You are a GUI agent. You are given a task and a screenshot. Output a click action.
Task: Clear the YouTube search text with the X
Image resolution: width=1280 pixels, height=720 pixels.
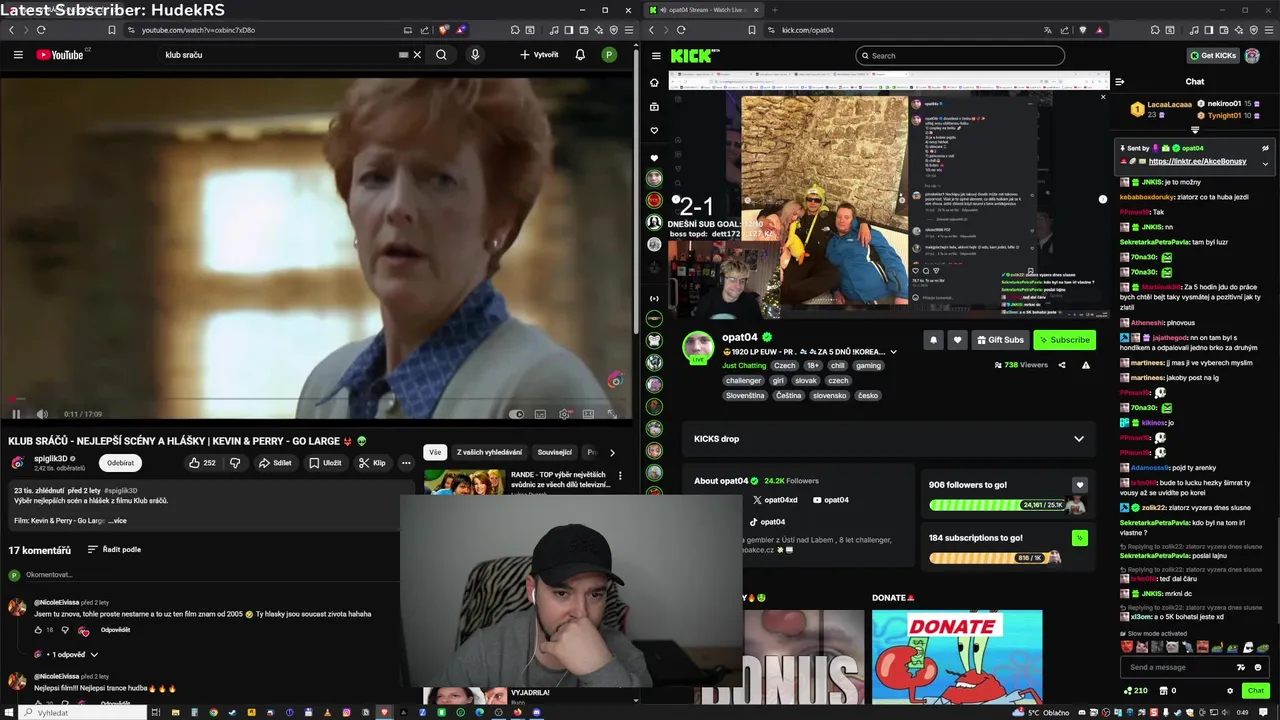417,55
